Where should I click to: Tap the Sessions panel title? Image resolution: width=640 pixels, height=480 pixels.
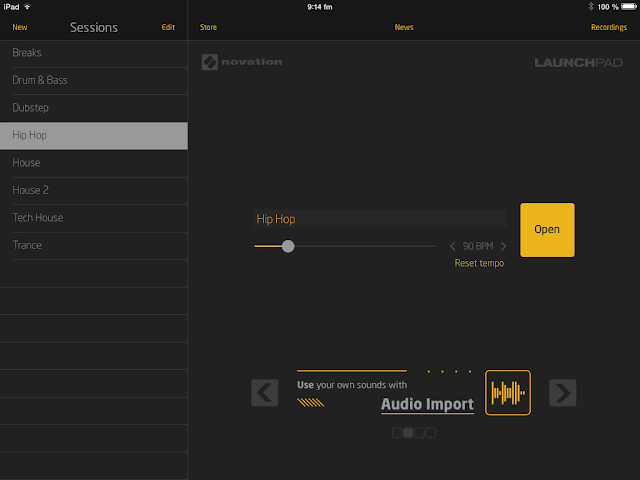(x=94, y=27)
